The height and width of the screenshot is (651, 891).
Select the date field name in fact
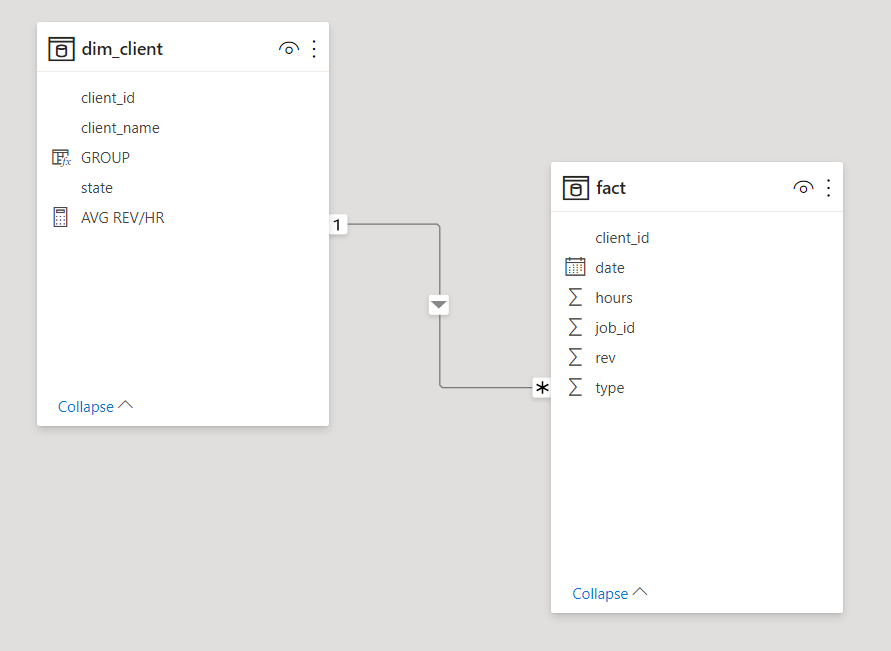pyautogui.click(x=610, y=268)
